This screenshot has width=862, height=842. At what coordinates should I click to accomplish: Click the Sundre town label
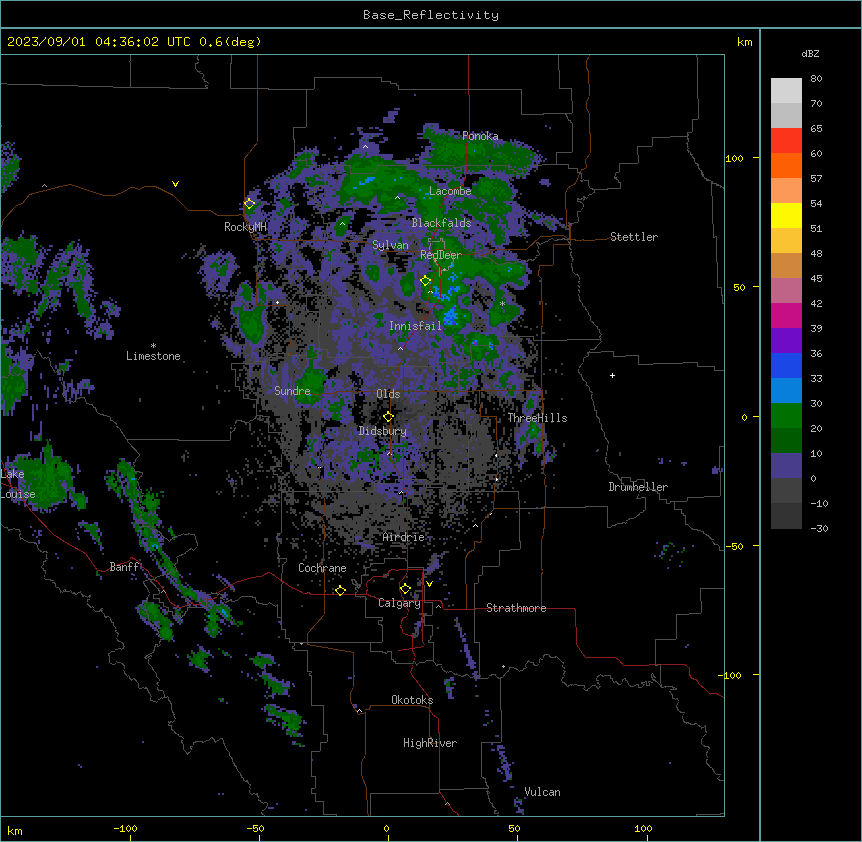(292, 391)
